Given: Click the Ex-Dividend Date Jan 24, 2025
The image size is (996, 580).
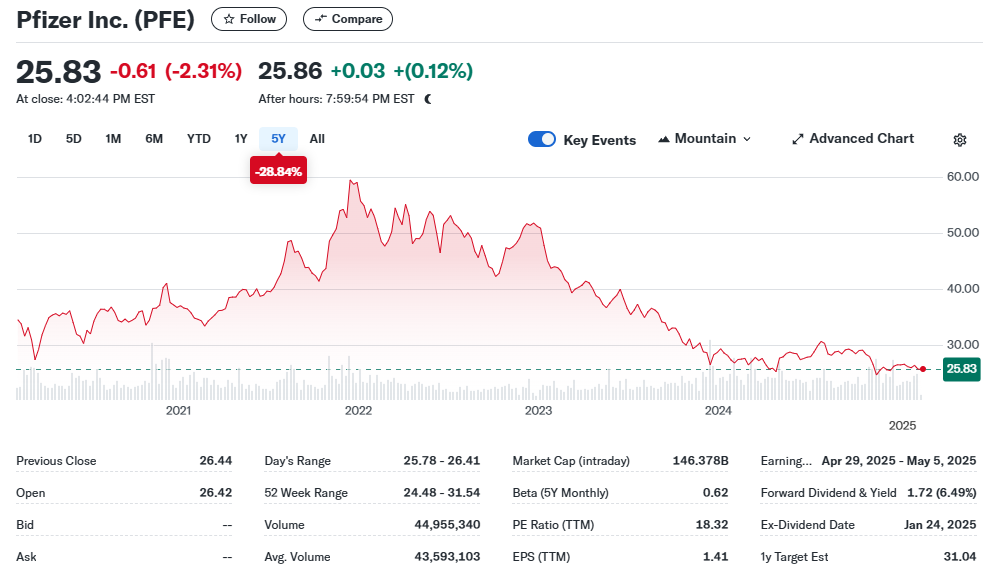Looking at the screenshot, I should click(940, 525).
